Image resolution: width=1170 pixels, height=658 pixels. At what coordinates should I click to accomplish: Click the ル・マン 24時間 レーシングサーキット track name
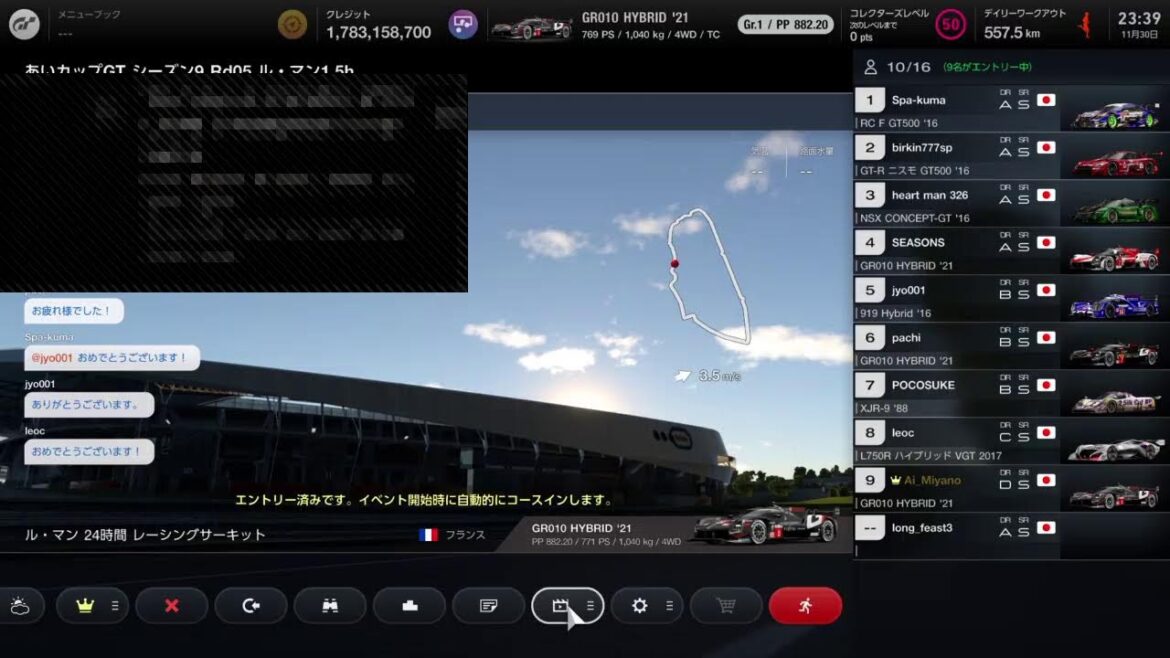[145, 535]
